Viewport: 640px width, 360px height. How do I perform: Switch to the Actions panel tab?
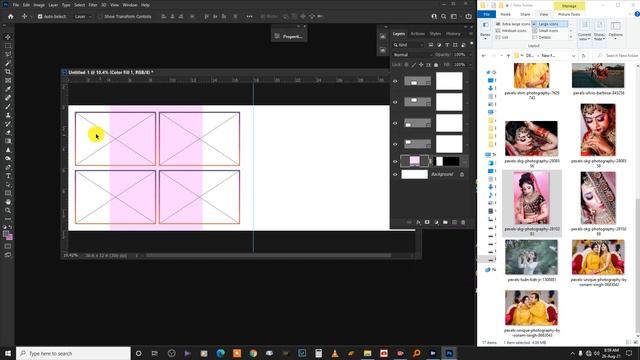click(418, 34)
